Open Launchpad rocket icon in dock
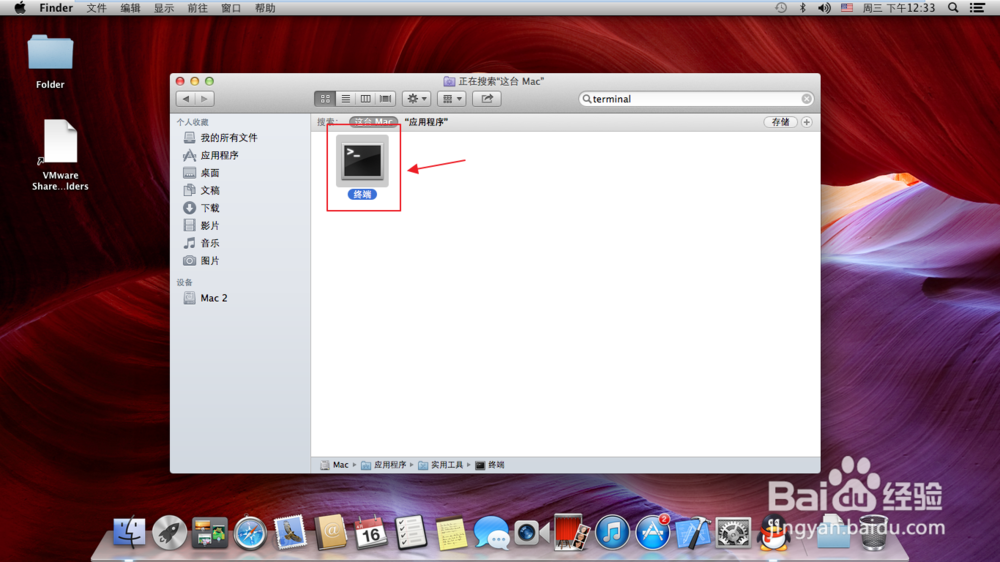1000x562 pixels. [x=170, y=533]
